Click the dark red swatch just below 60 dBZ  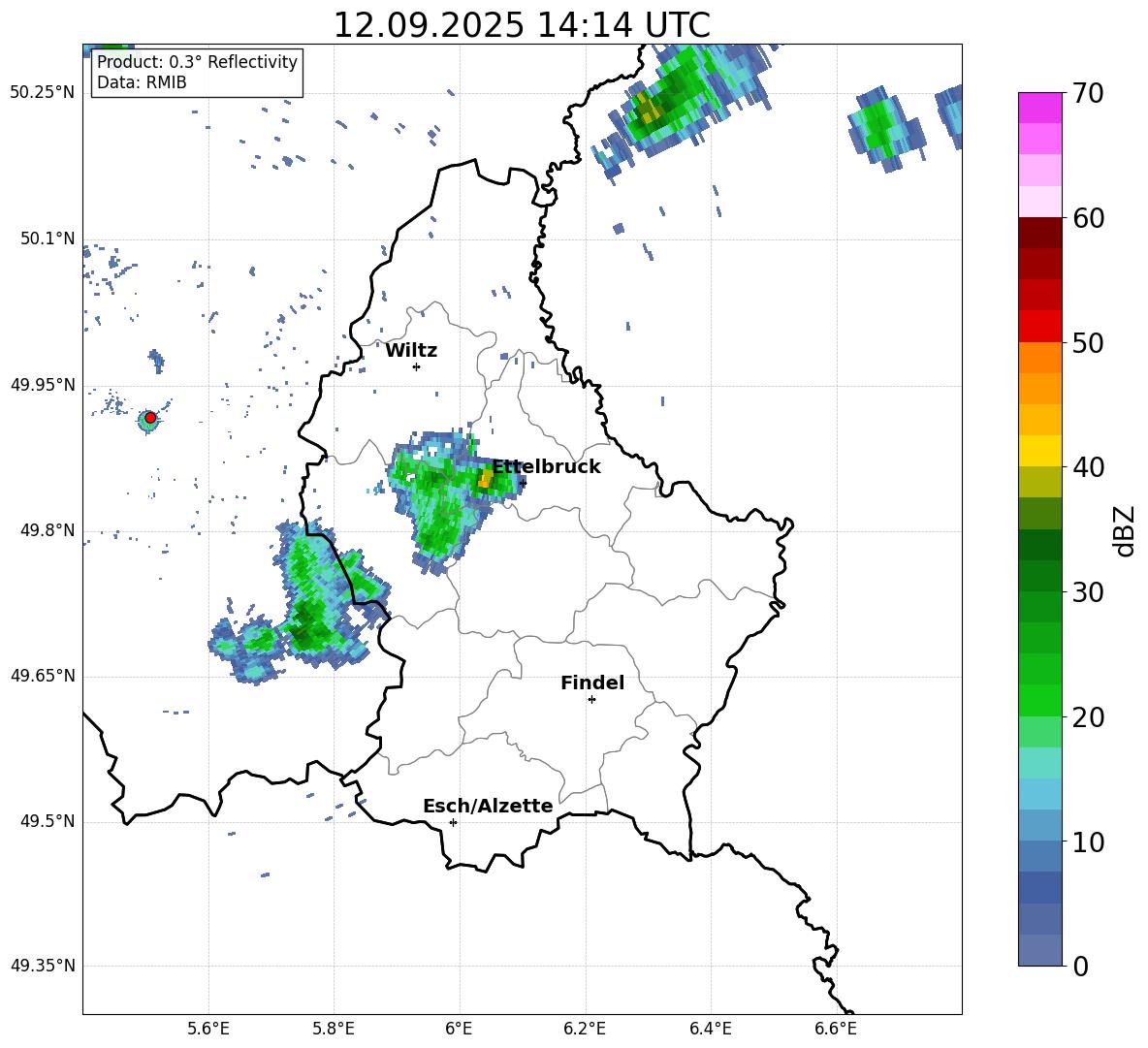coord(1040,233)
